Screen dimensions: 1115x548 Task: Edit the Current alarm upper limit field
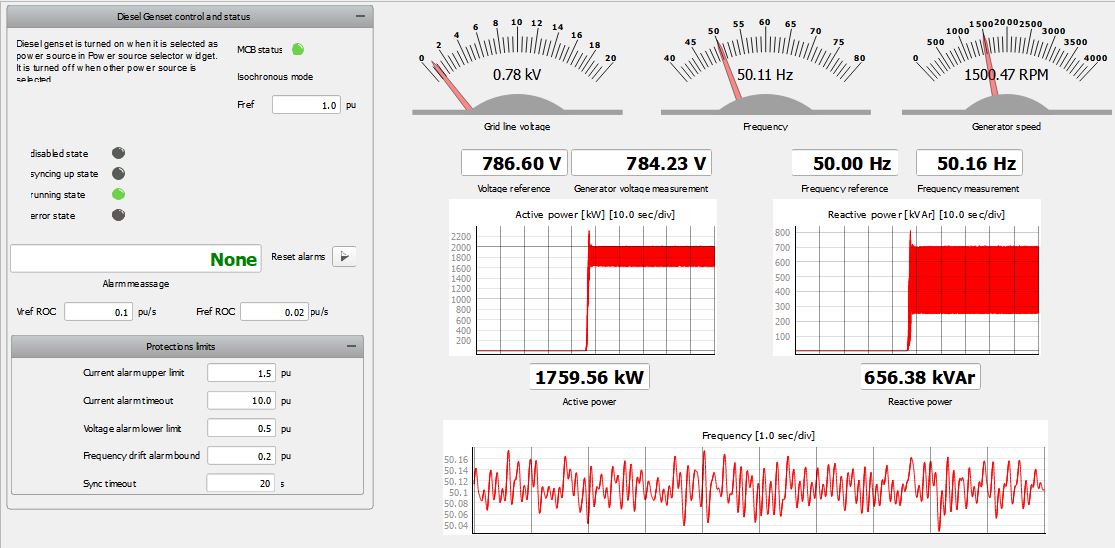tap(241, 373)
